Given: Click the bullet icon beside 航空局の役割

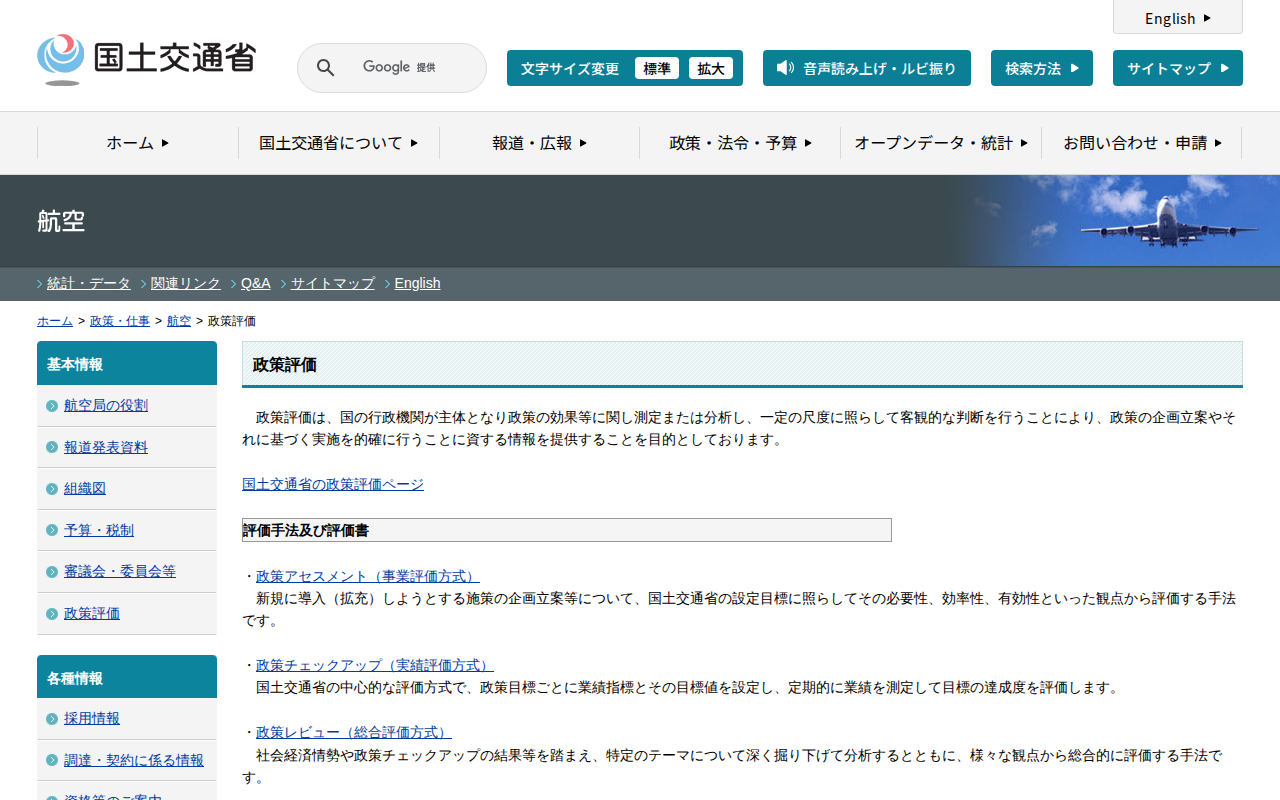Looking at the screenshot, I should (x=52, y=406).
